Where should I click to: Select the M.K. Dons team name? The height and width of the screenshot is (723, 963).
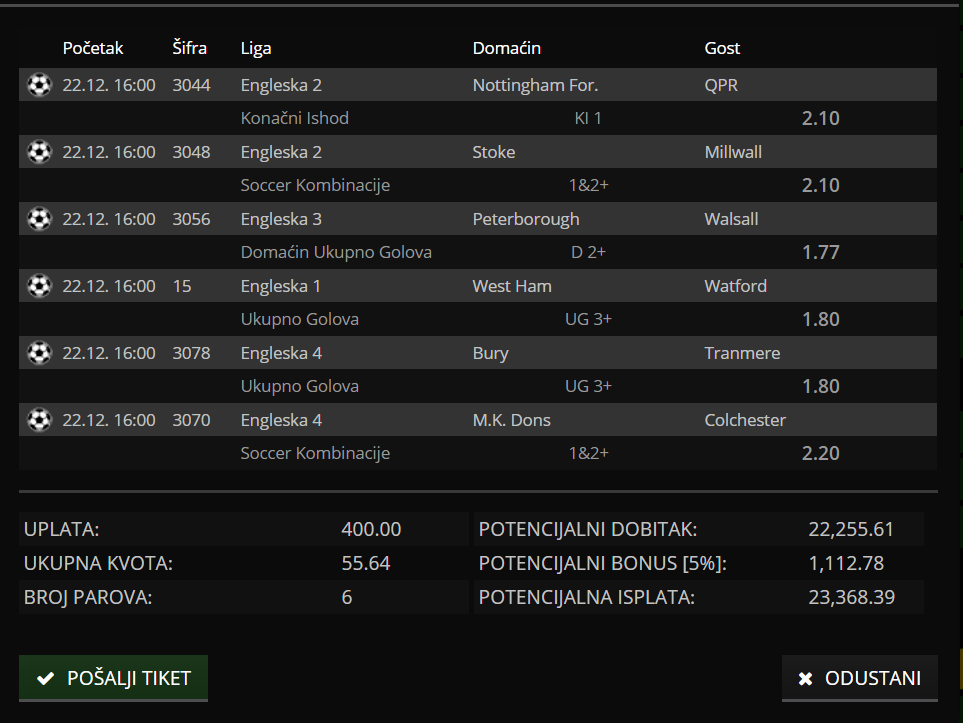point(512,420)
